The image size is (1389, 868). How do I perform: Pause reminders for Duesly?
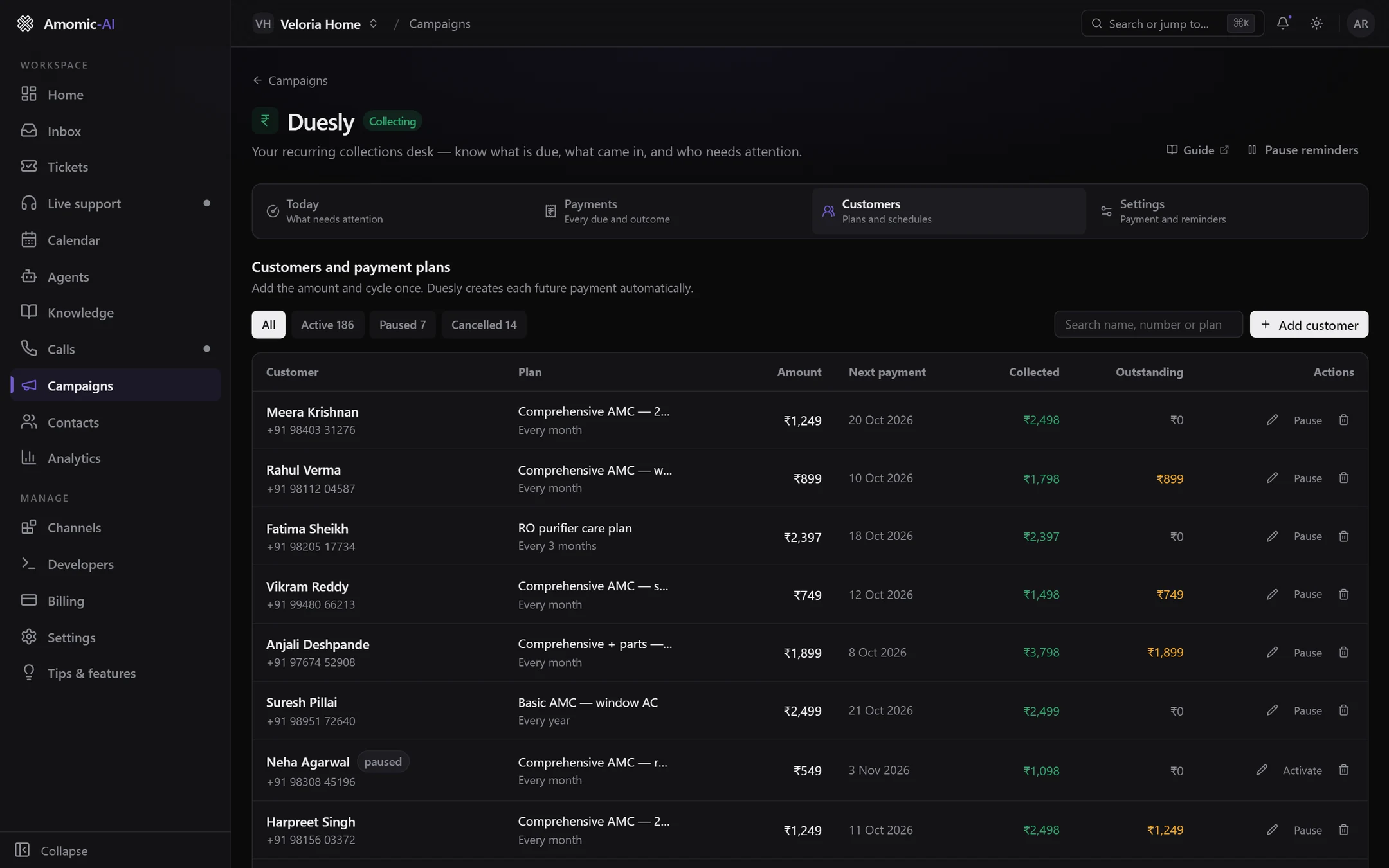click(x=1303, y=150)
